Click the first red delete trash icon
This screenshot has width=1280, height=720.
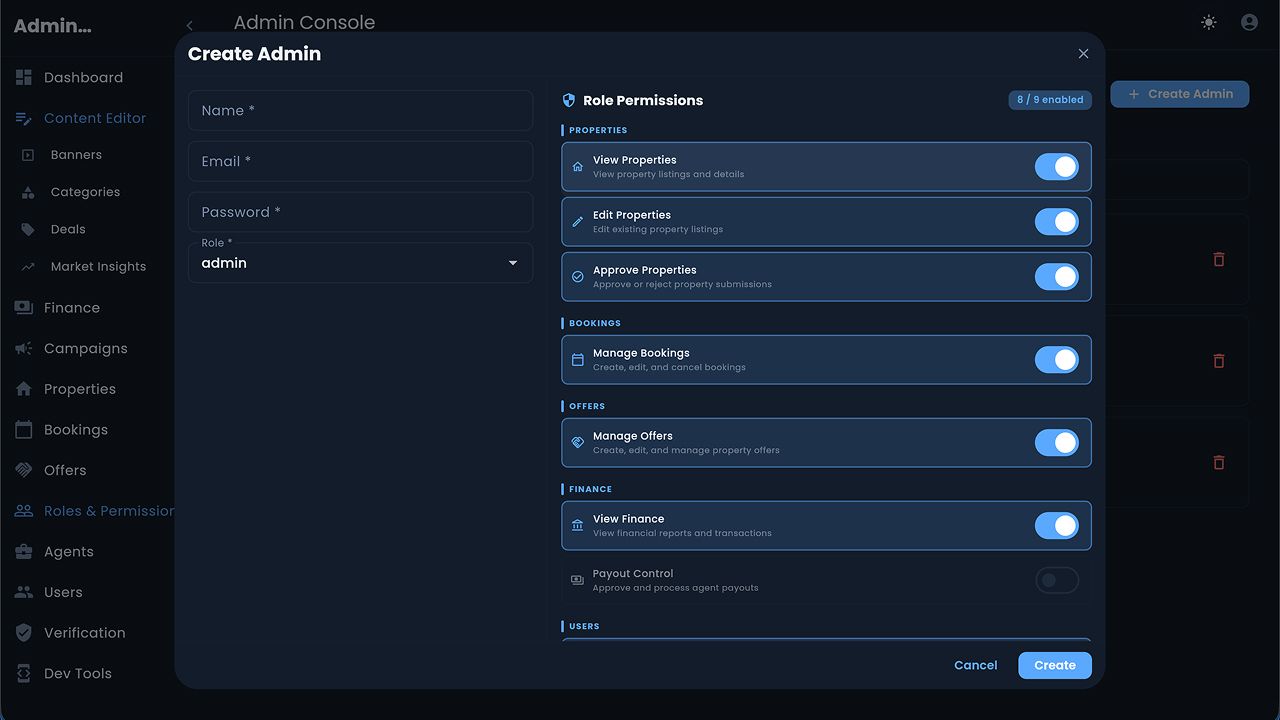[1218, 259]
